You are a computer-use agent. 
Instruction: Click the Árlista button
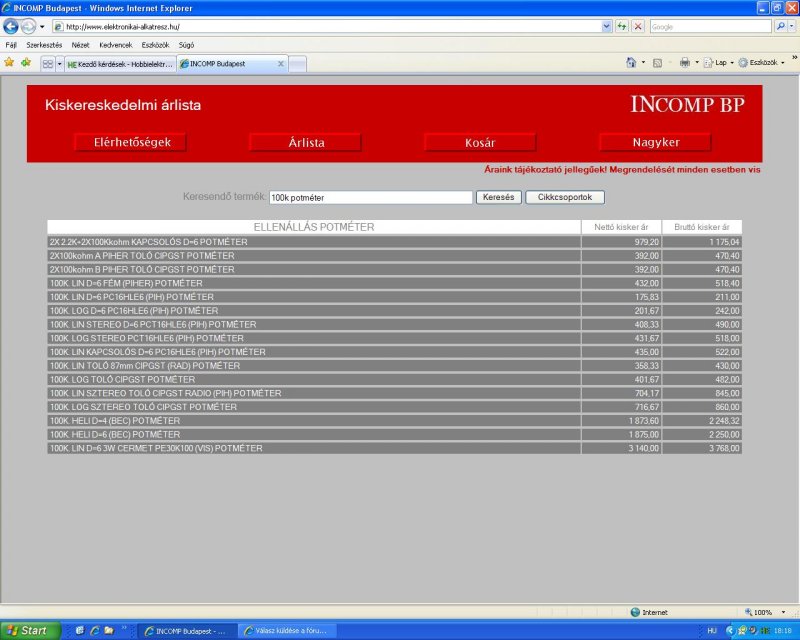306,142
